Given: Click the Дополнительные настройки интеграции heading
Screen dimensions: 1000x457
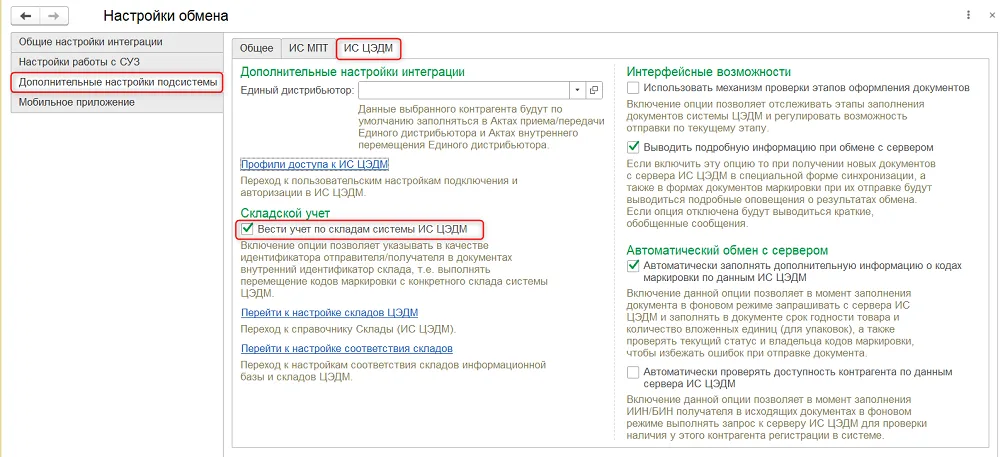Looking at the screenshot, I should (352, 71).
